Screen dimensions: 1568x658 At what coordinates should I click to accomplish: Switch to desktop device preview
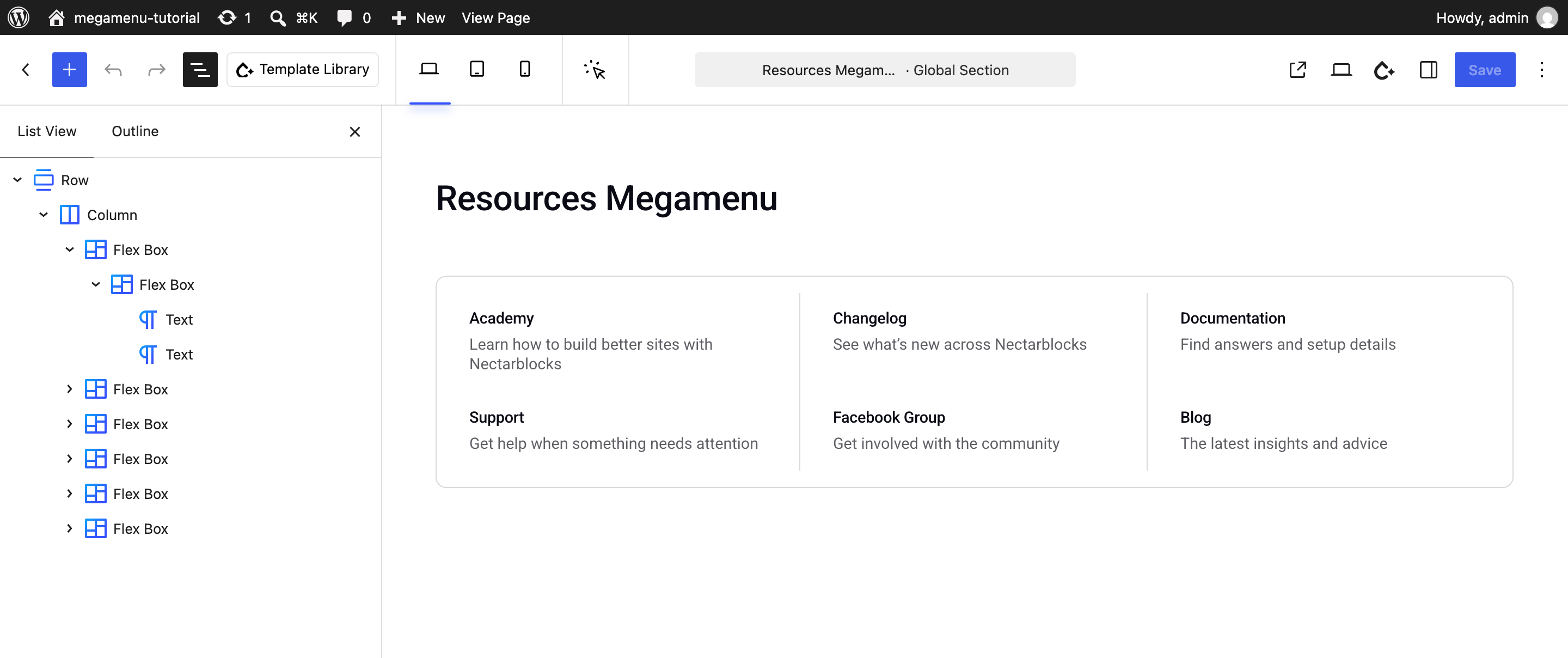[429, 70]
